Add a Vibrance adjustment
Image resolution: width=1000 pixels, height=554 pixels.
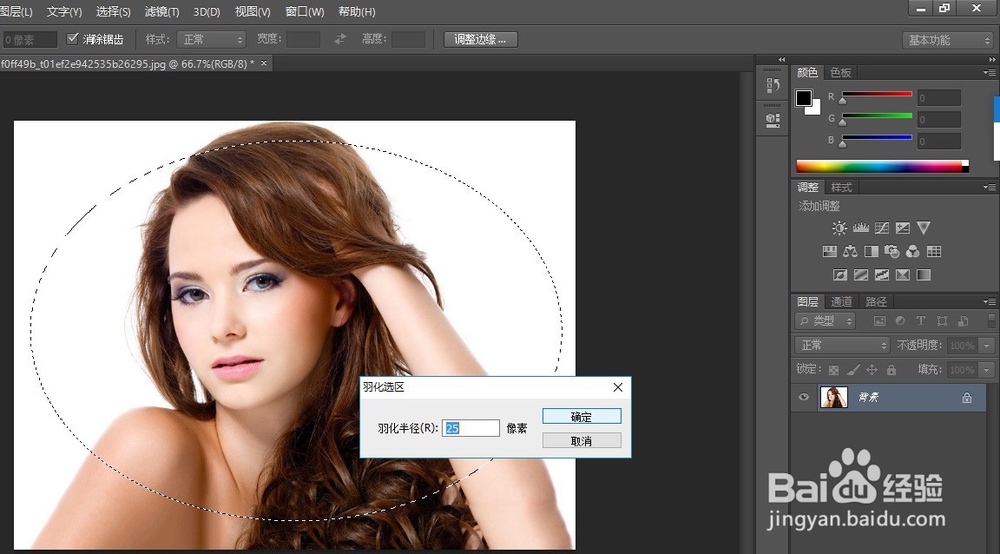(x=923, y=228)
